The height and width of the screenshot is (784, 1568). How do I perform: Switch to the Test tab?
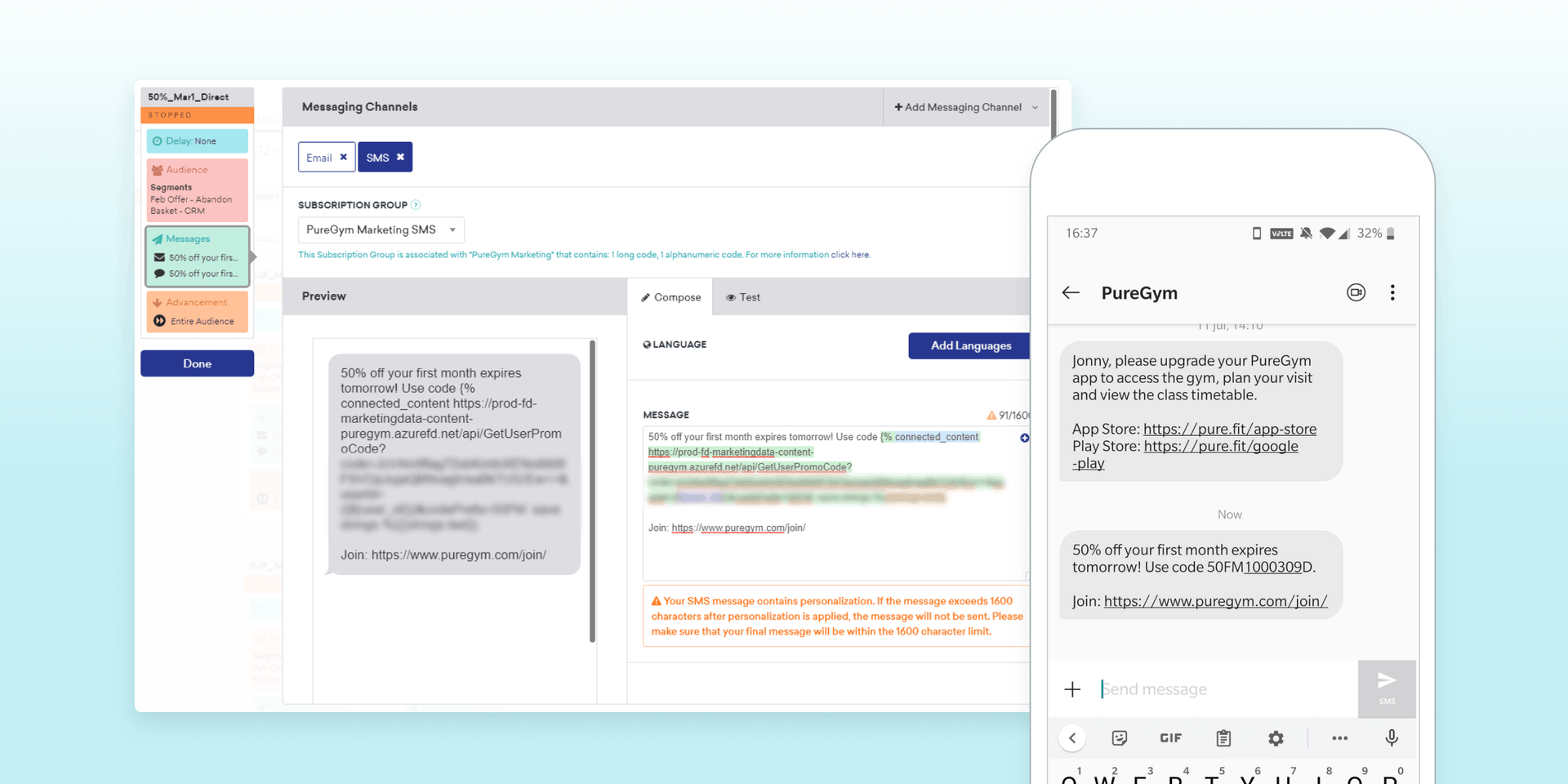click(x=743, y=297)
